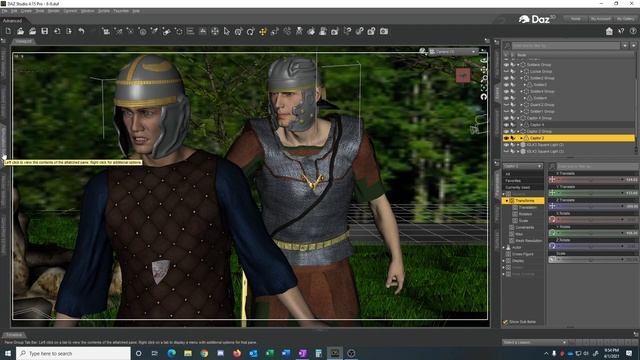This screenshot has width=640, height=360.
Task: Click the Scene pane search field
Action: (566, 46)
